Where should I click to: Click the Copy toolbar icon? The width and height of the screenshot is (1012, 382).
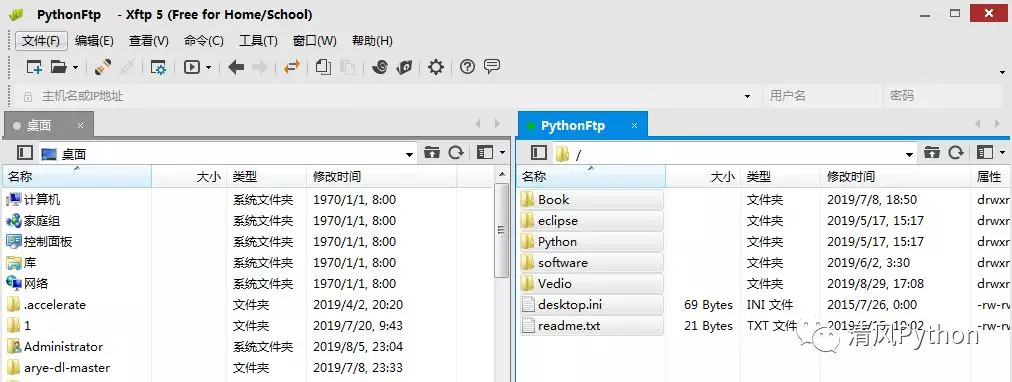(323, 66)
